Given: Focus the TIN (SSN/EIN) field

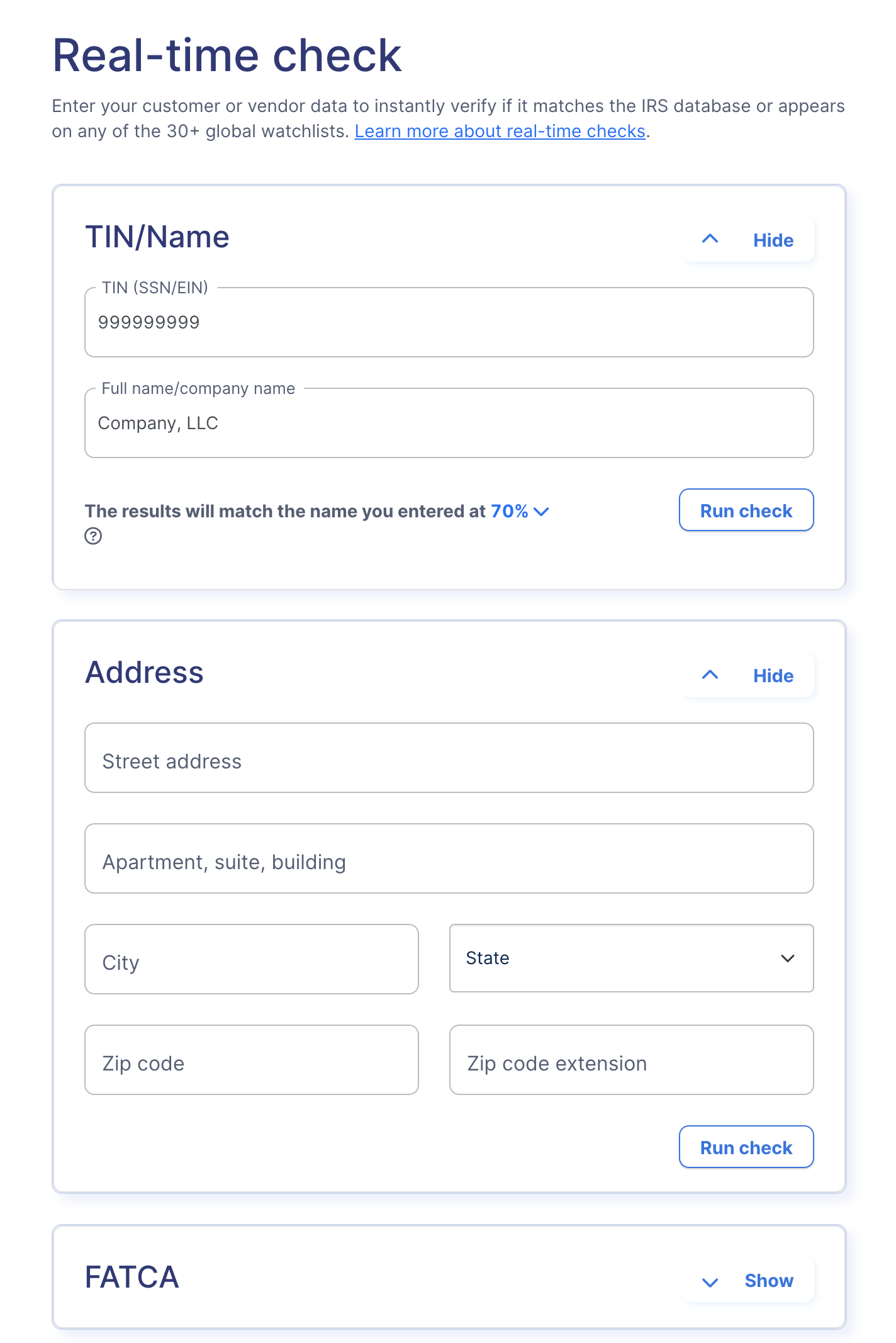Looking at the screenshot, I should 449,322.
